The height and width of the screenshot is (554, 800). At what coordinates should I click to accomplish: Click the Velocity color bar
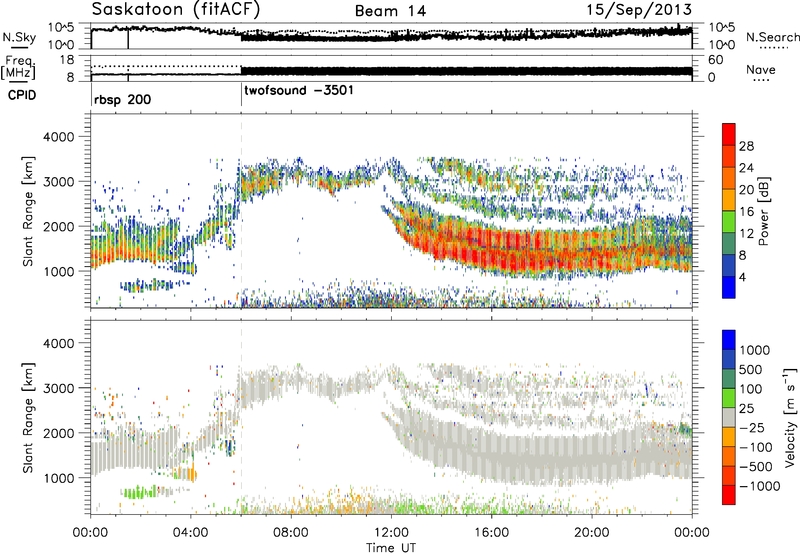(x=729, y=417)
